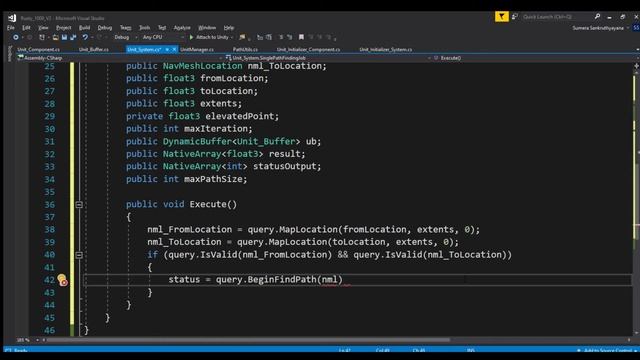Open the Project menu
This screenshot has height=360, width=640.
click(63, 28)
